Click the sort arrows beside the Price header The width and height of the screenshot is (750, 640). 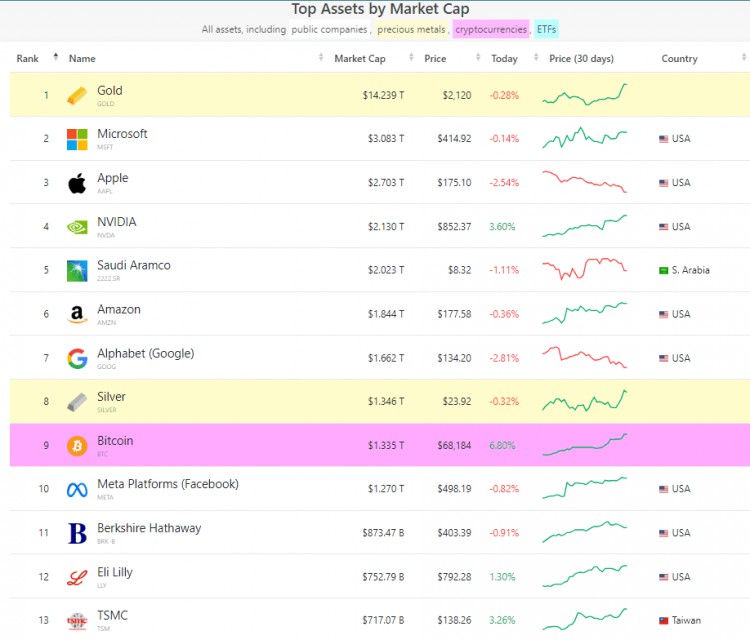478,57
